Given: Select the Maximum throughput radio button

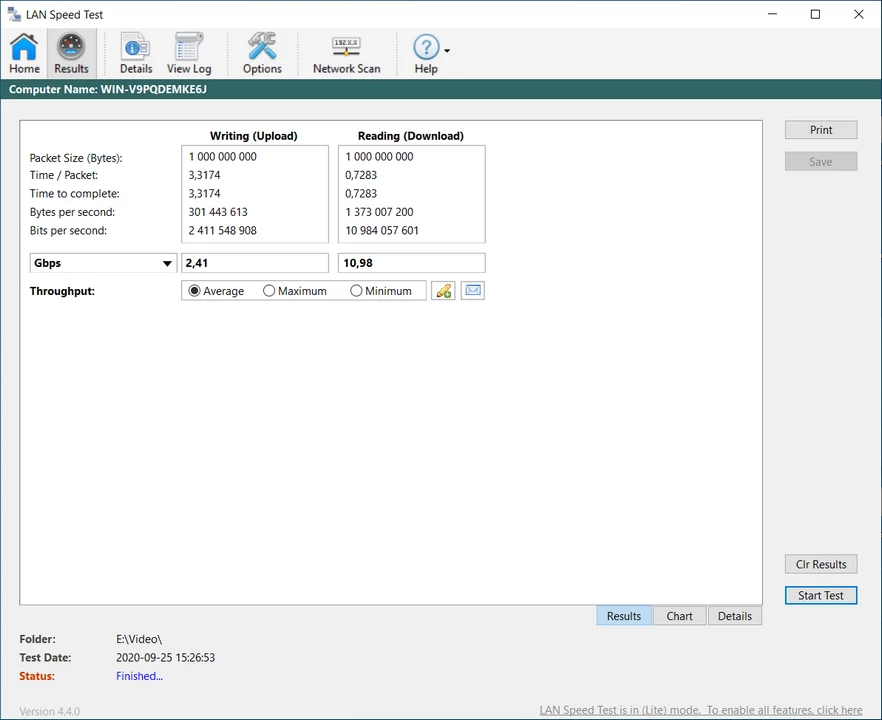Looking at the screenshot, I should click(x=269, y=291).
